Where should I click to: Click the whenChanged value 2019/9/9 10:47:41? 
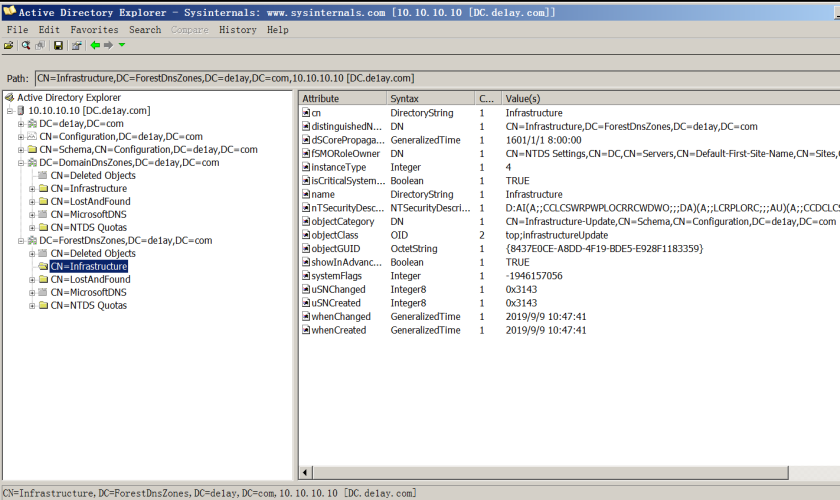545,316
